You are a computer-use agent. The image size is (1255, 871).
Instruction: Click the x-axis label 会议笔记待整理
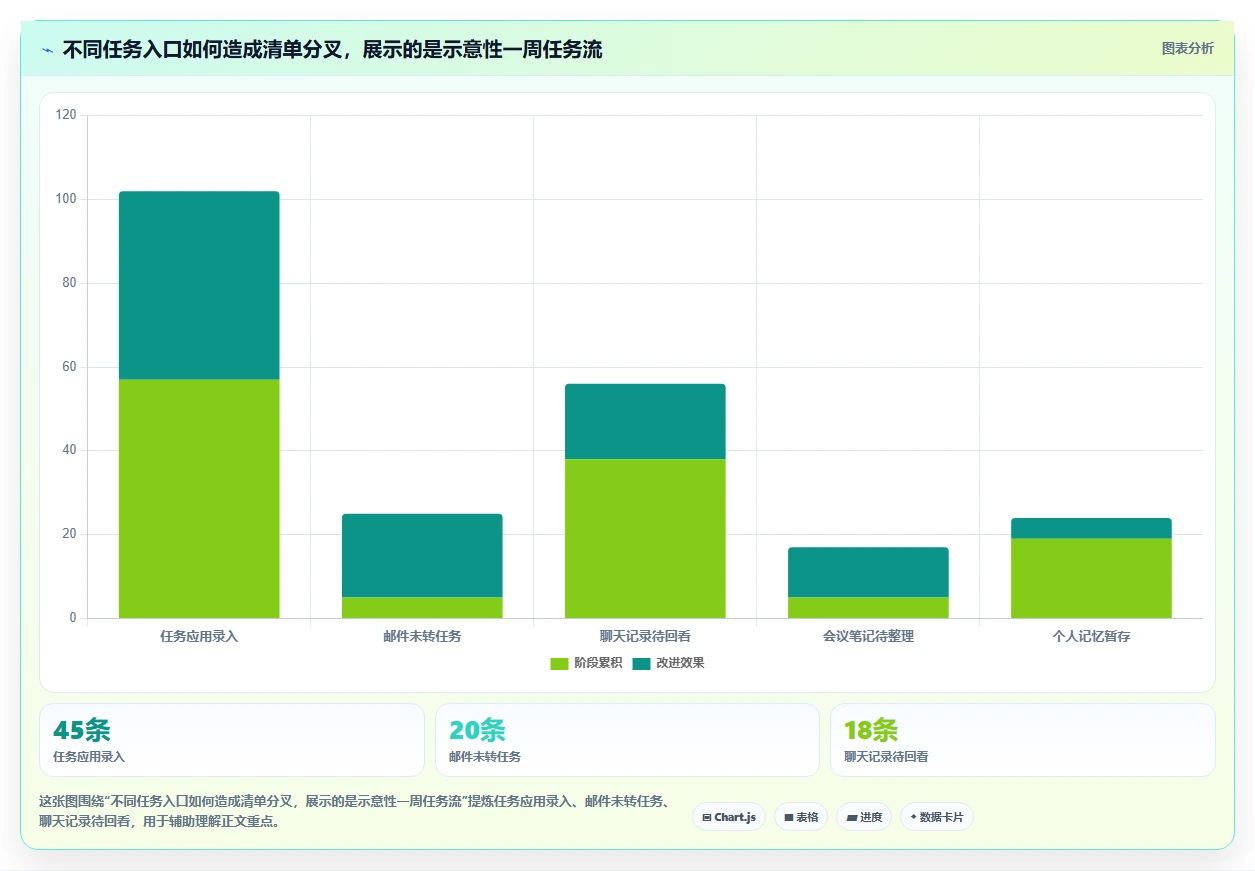click(x=868, y=636)
